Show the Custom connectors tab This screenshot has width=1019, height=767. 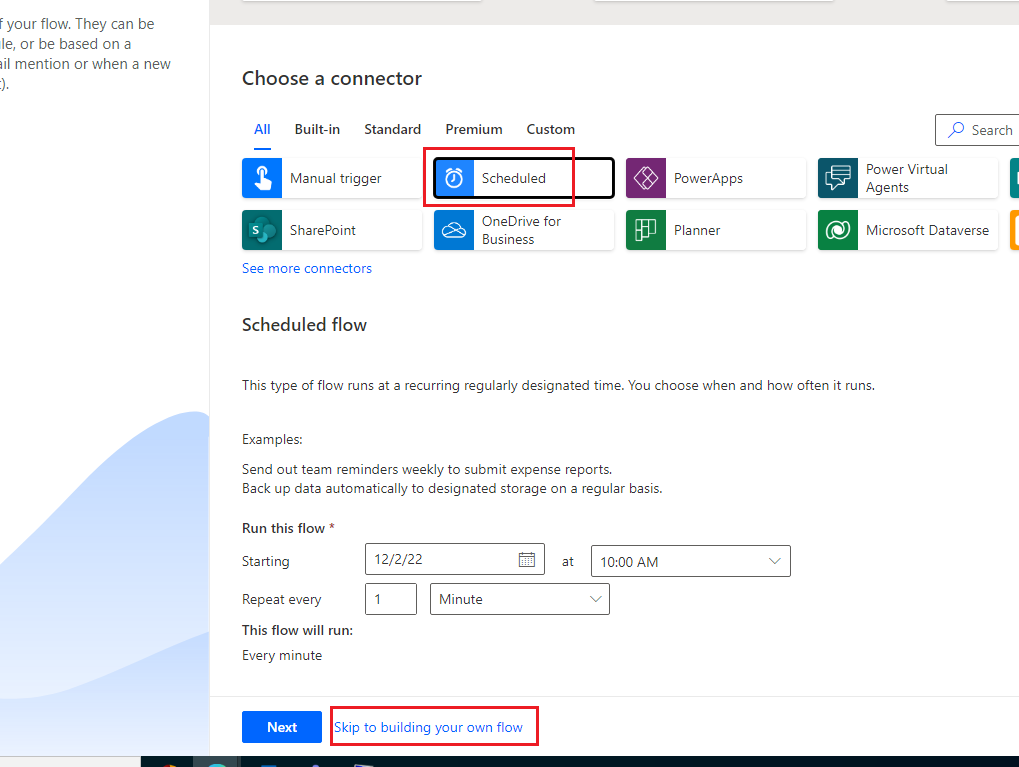coord(550,129)
